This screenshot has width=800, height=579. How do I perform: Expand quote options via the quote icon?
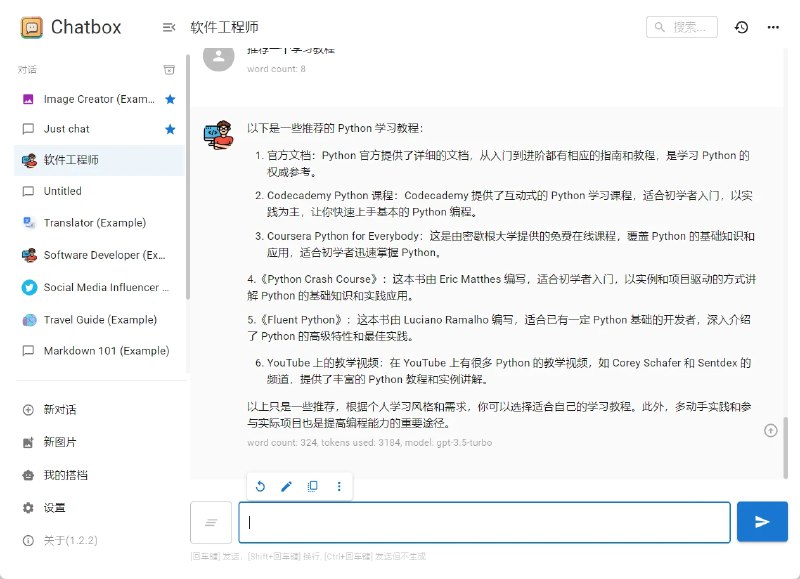(x=210, y=521)
